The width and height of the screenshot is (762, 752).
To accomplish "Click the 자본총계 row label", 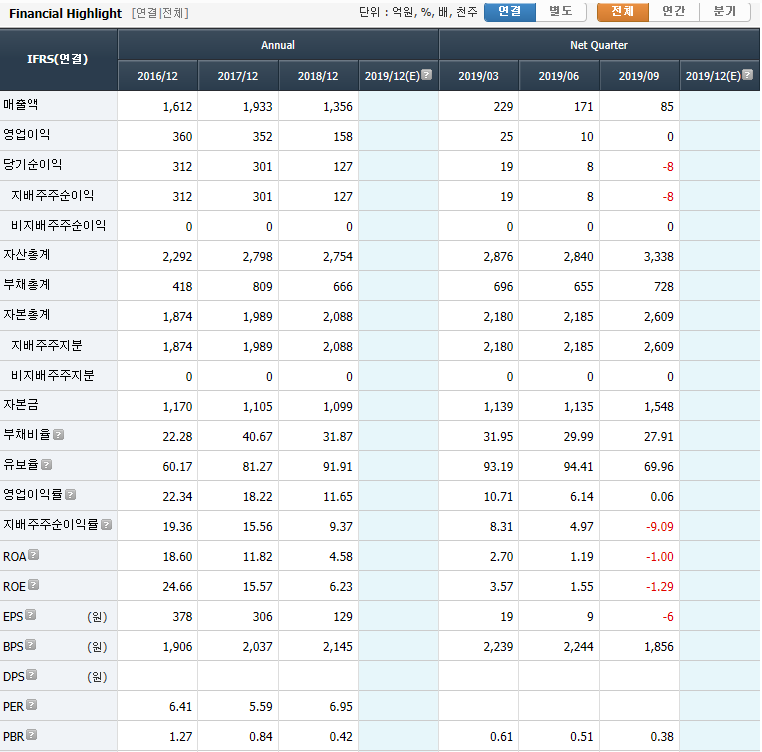I will point(27,315).
